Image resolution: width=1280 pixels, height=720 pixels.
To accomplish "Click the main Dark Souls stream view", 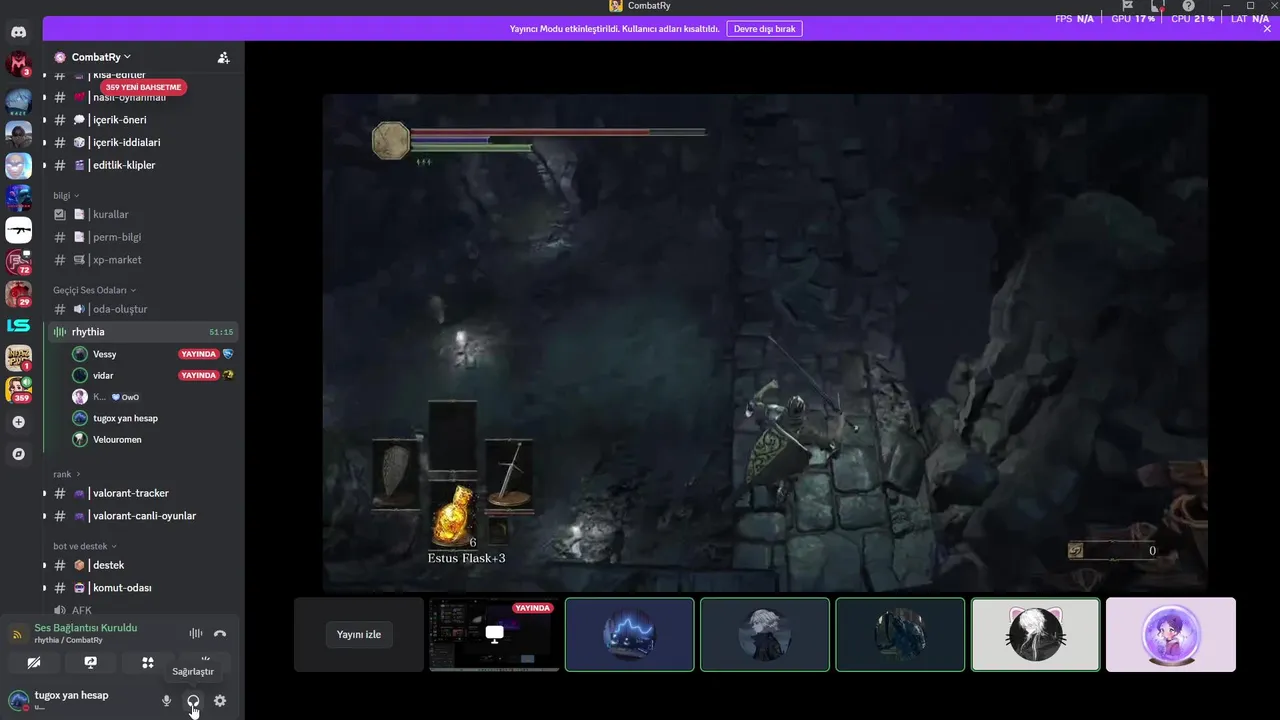I will pyautogui.click(x=765, y=343).
